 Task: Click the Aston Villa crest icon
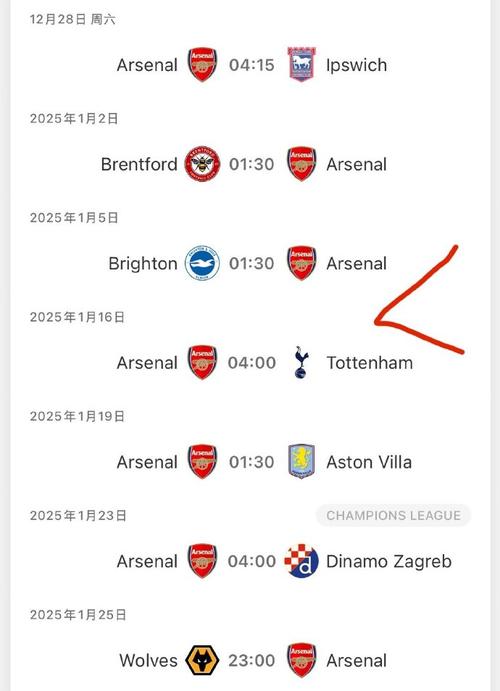click(x=302, y=461)
